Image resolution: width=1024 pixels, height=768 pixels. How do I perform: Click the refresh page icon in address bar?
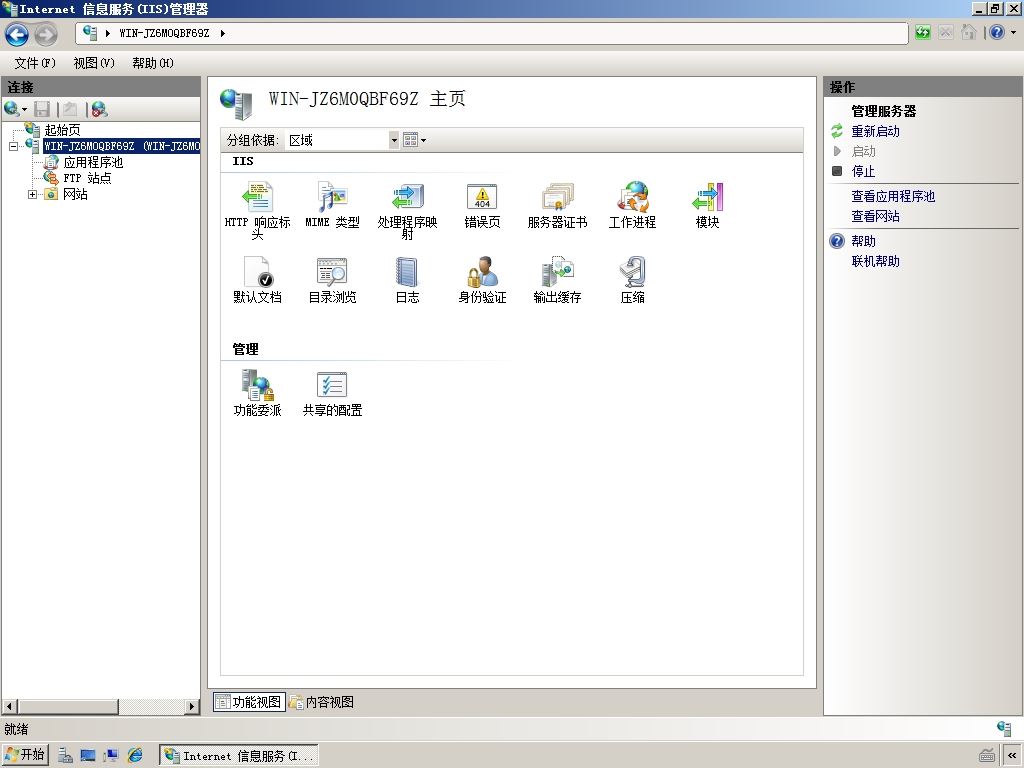(923, 33)
